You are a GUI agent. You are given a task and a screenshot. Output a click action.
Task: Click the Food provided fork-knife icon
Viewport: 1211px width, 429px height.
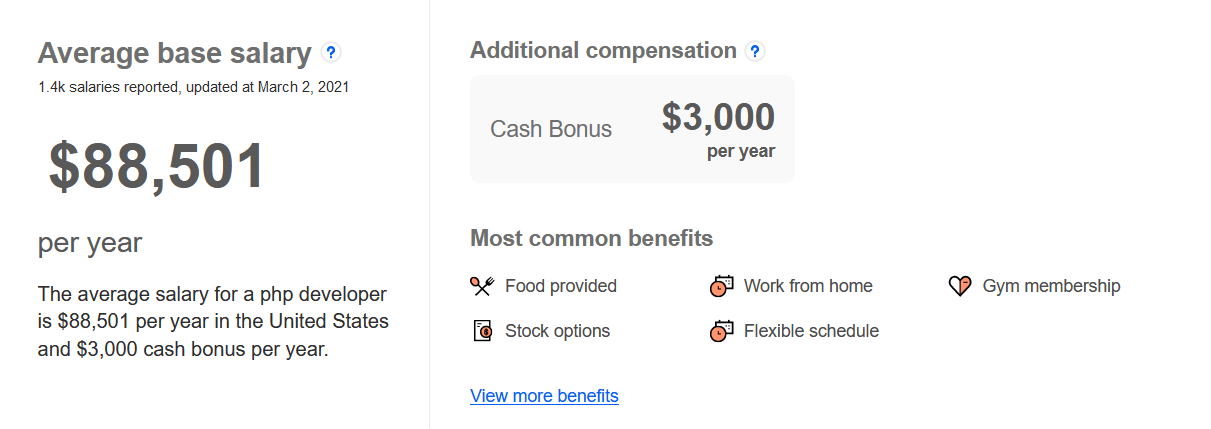coord(482,286)
